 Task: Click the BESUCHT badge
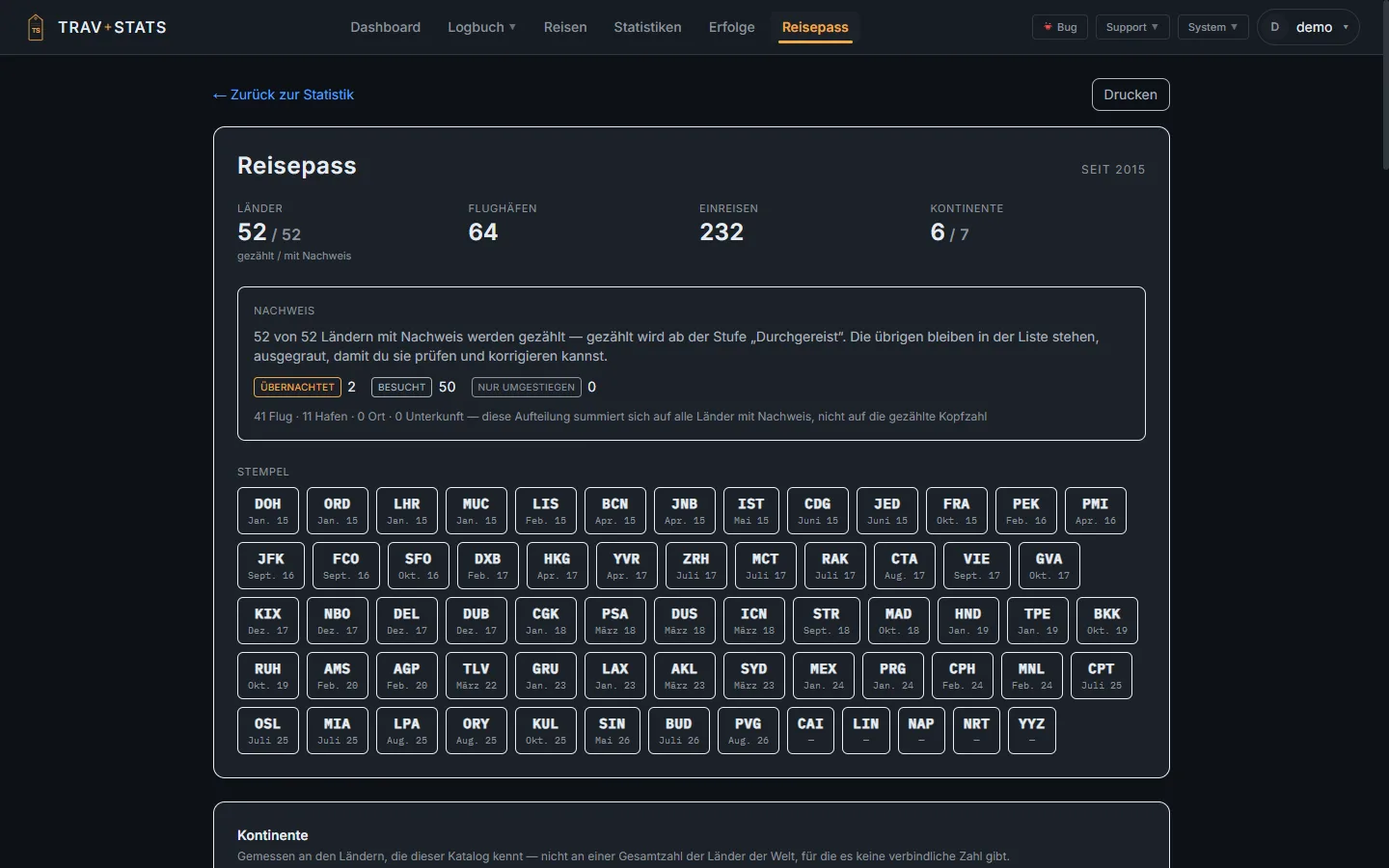point(401,387)
